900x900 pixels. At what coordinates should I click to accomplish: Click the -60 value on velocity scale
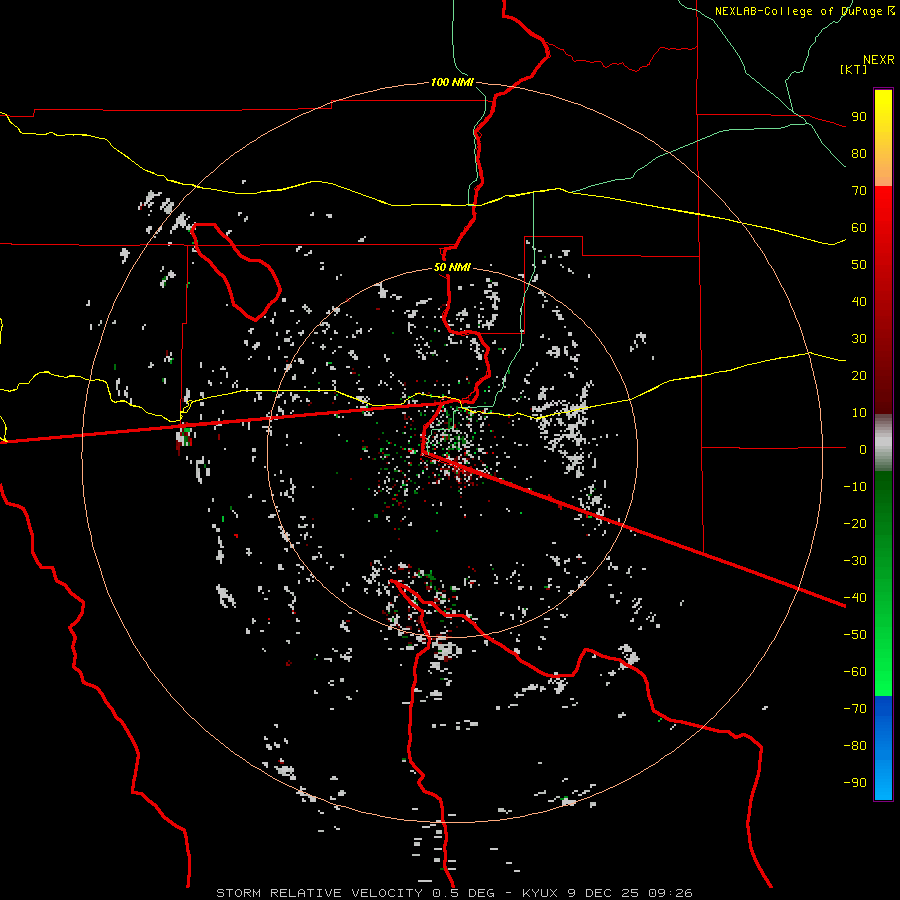click(x=855, y=672)
